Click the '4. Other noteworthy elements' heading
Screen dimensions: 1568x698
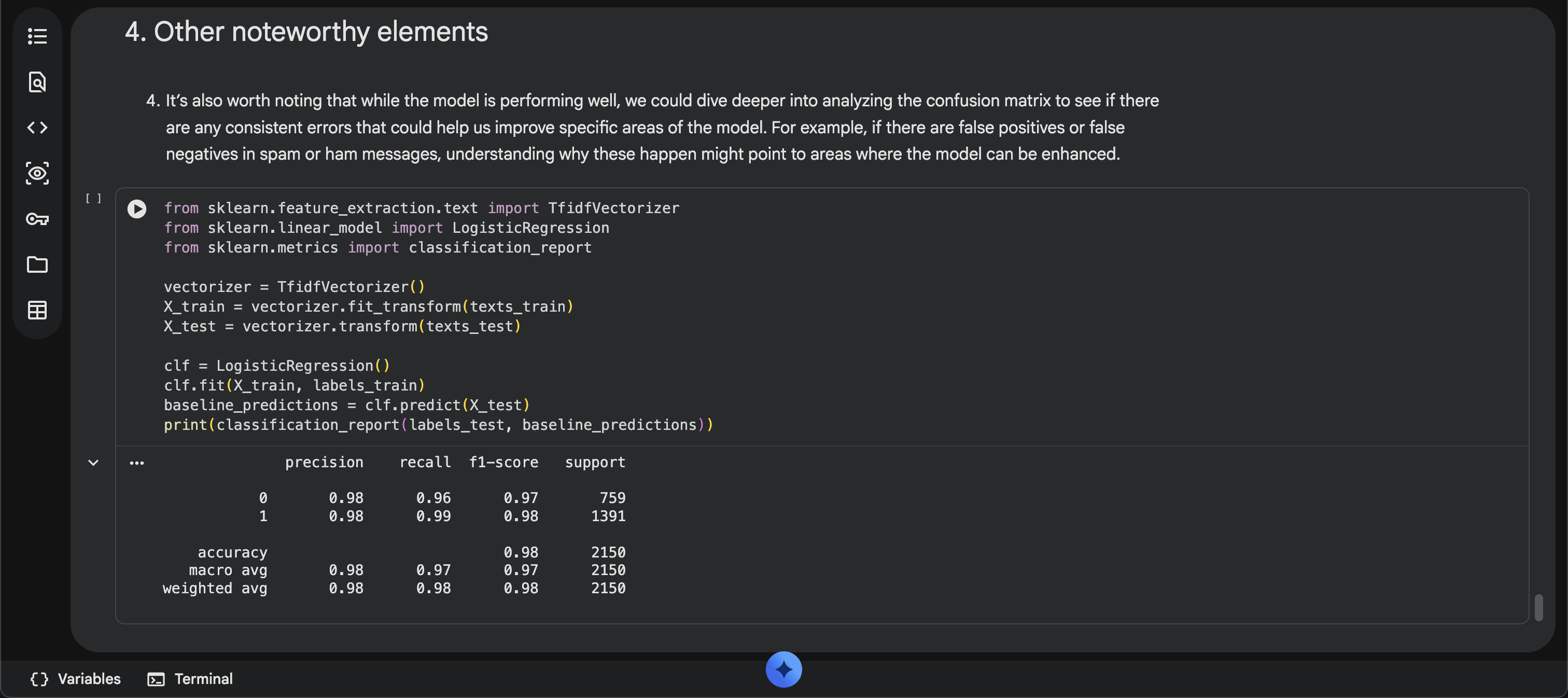pos(306,32)
